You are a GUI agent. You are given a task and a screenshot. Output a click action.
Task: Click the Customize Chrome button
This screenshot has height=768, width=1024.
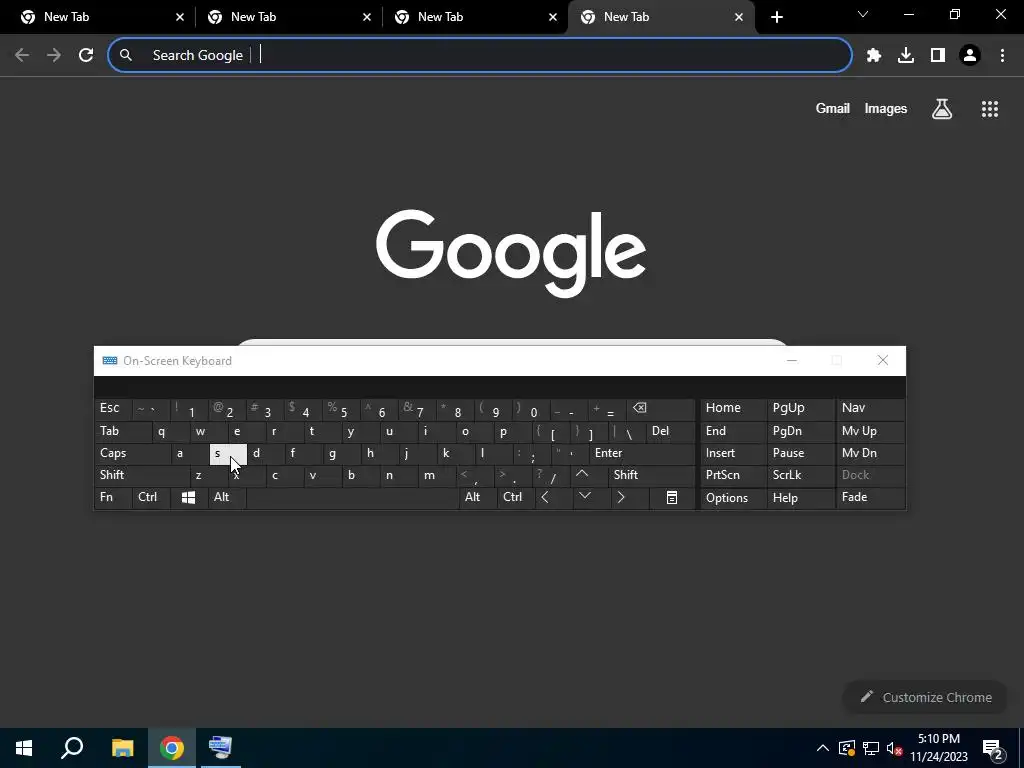tap(926, 697)
